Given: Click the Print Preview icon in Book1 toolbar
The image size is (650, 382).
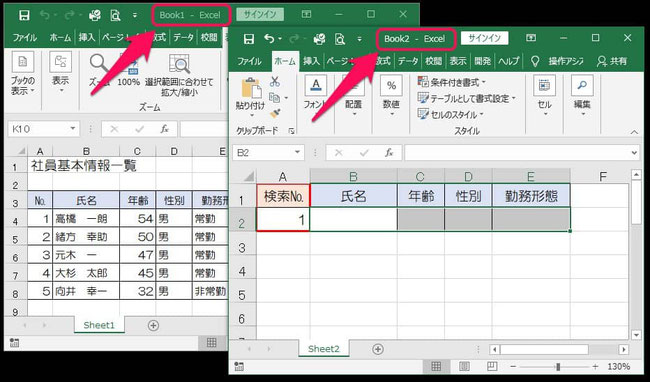Looking at the screenshot, I should pos(115,15).
